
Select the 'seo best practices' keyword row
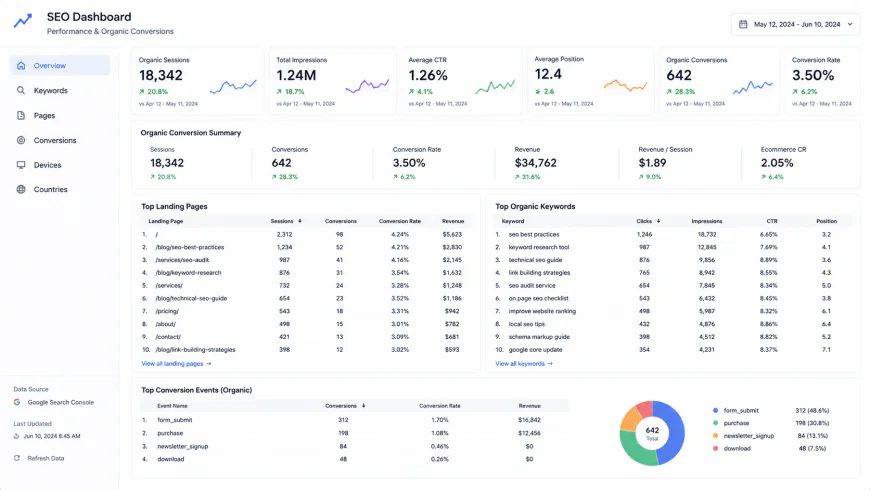tap(674, 234)
